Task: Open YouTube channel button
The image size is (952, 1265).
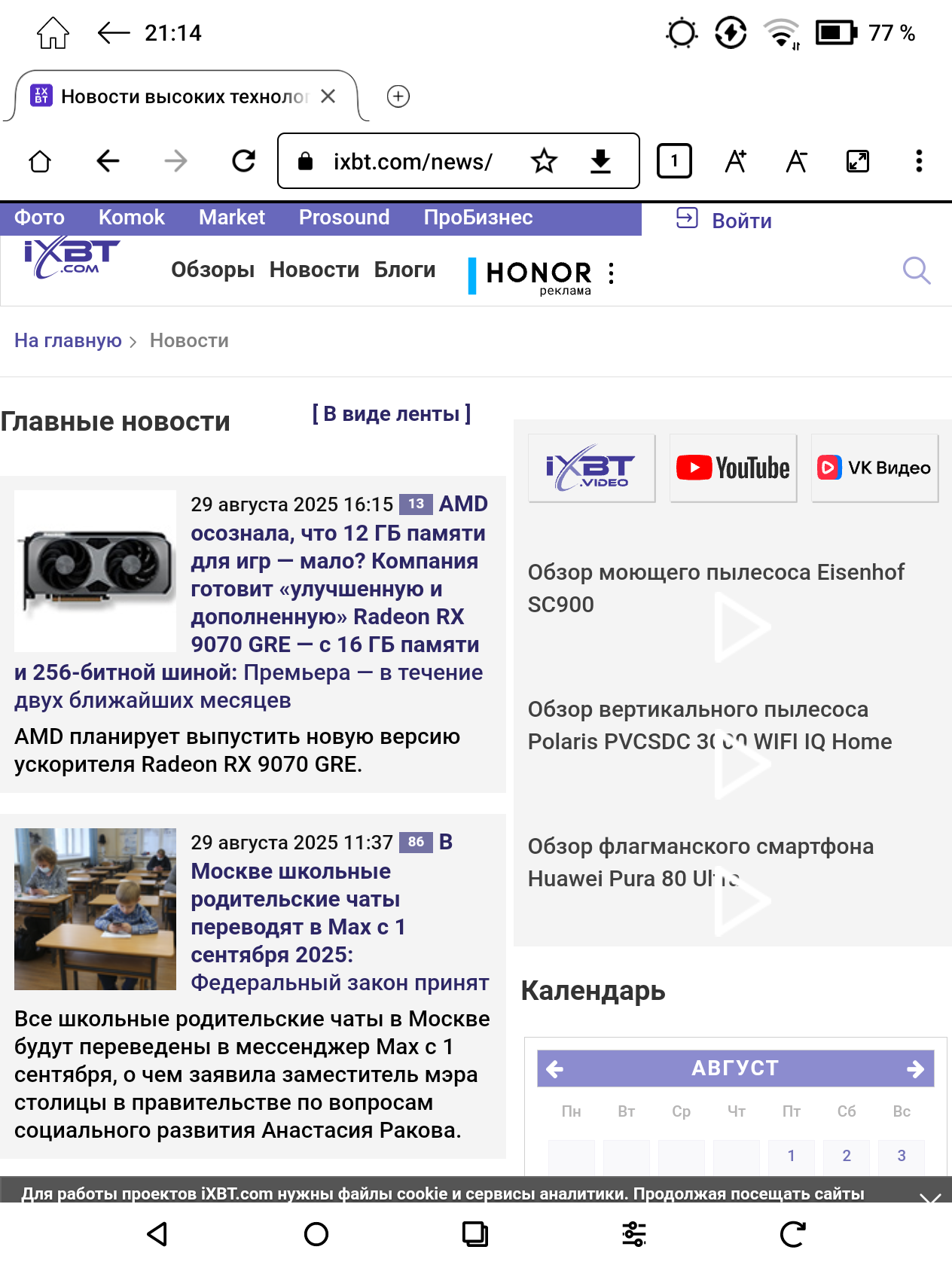Action: (x=733, y=468)
